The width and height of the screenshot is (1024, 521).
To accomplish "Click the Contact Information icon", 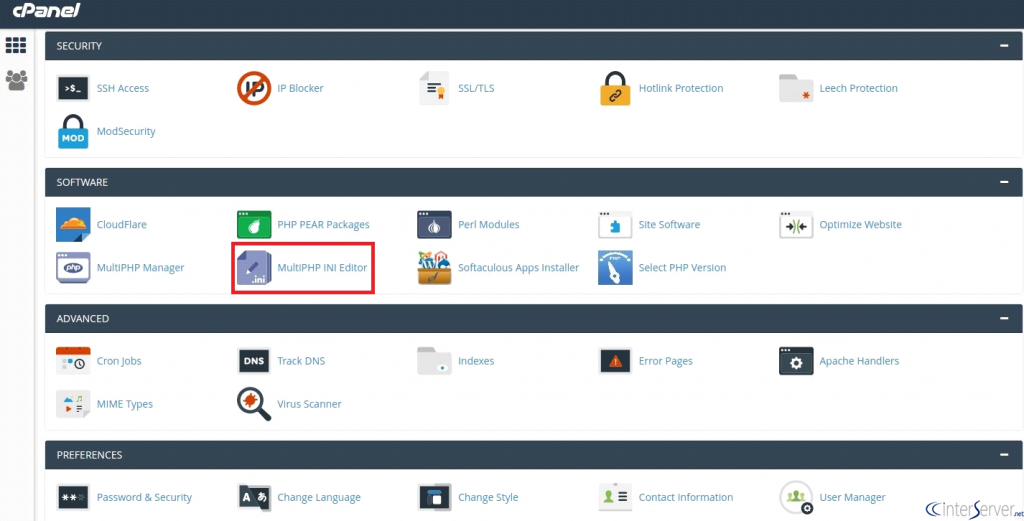I will click(615, 497).
